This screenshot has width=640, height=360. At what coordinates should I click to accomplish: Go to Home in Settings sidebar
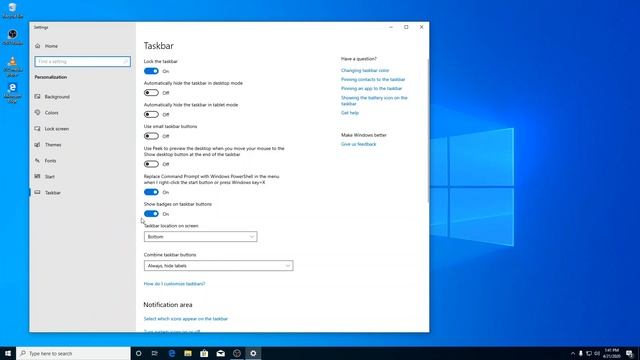pyautogui.click(x=51, y=46)
